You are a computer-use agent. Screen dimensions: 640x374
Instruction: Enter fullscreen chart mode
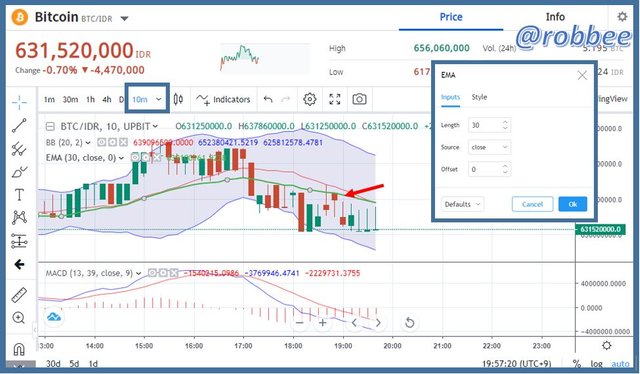pyautogui.click(x=335, y=99)
